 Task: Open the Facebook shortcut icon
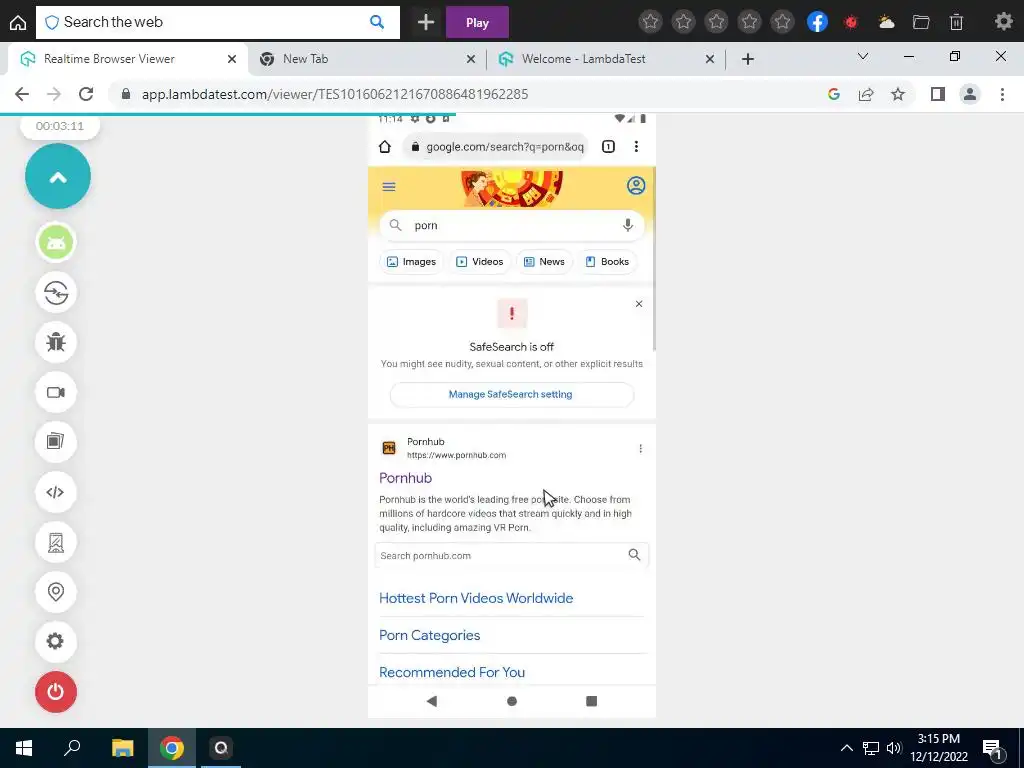[817, 22]
